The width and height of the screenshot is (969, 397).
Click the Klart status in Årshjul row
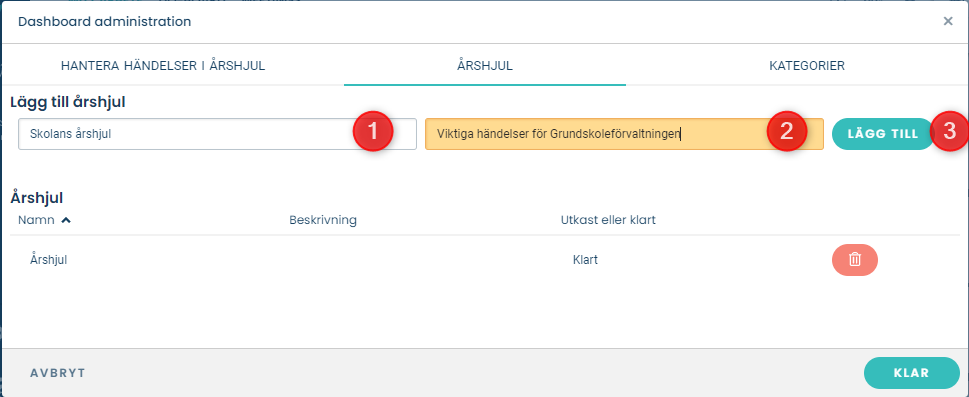click(x=585, y=260)
